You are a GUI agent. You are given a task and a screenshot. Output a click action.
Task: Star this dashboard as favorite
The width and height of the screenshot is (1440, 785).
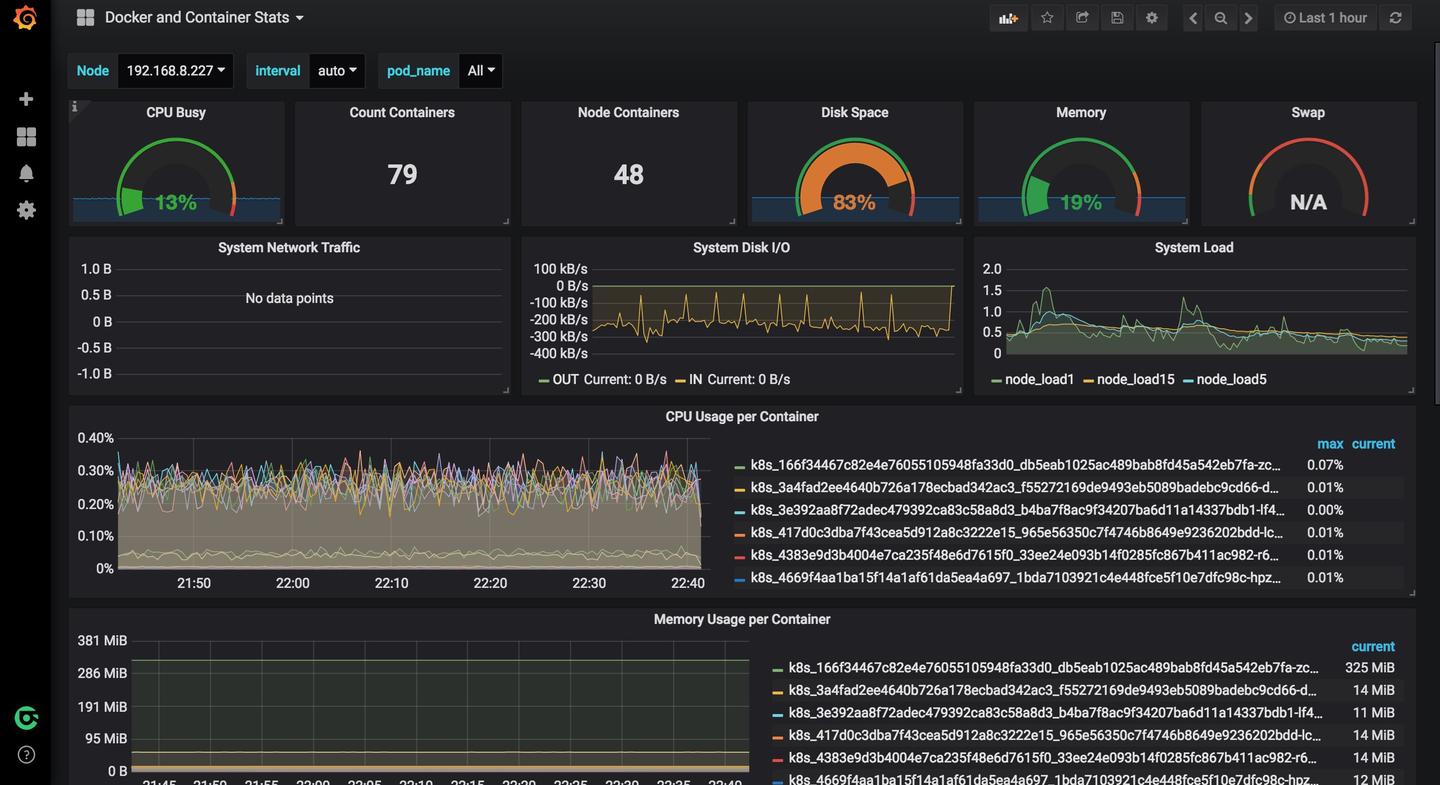coord(1047,18)
